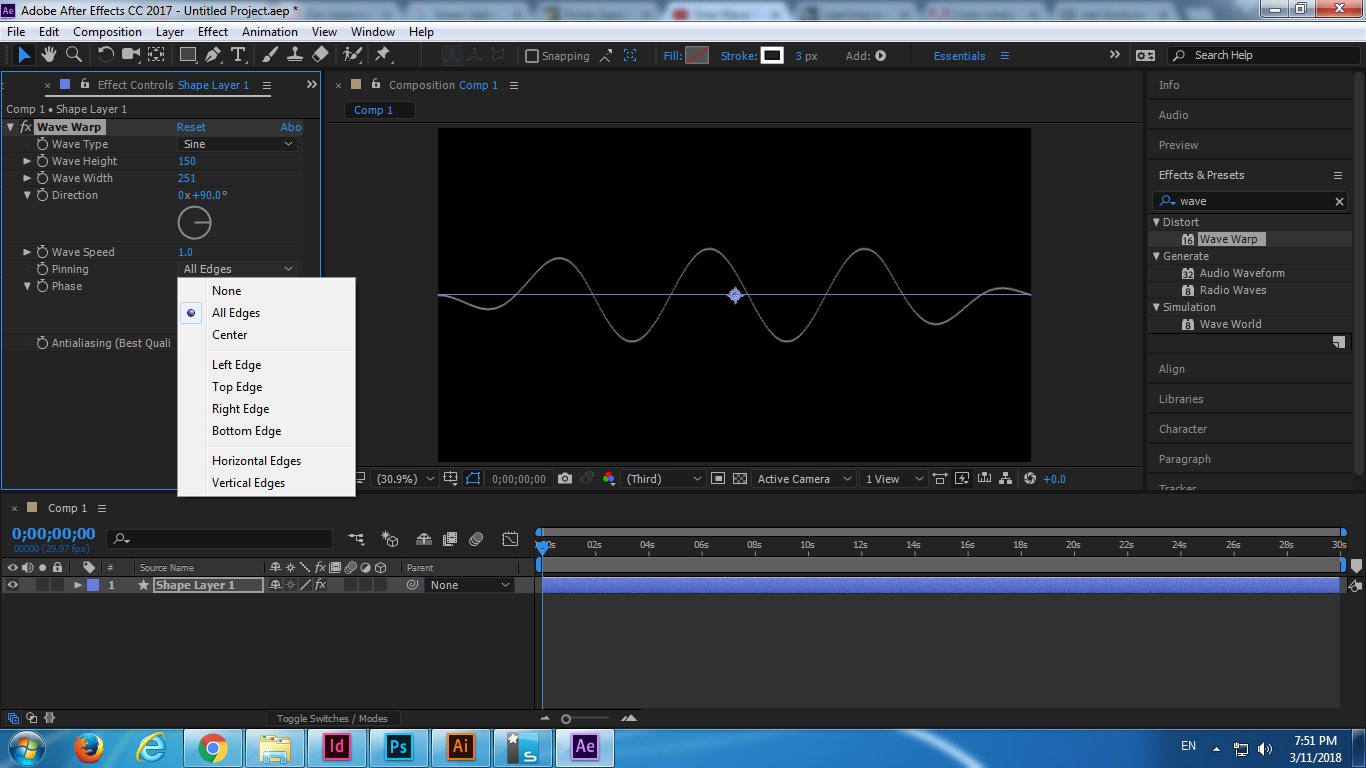Select the Pen tool
The image size is (1366, 768).
(x=214, y=55)
